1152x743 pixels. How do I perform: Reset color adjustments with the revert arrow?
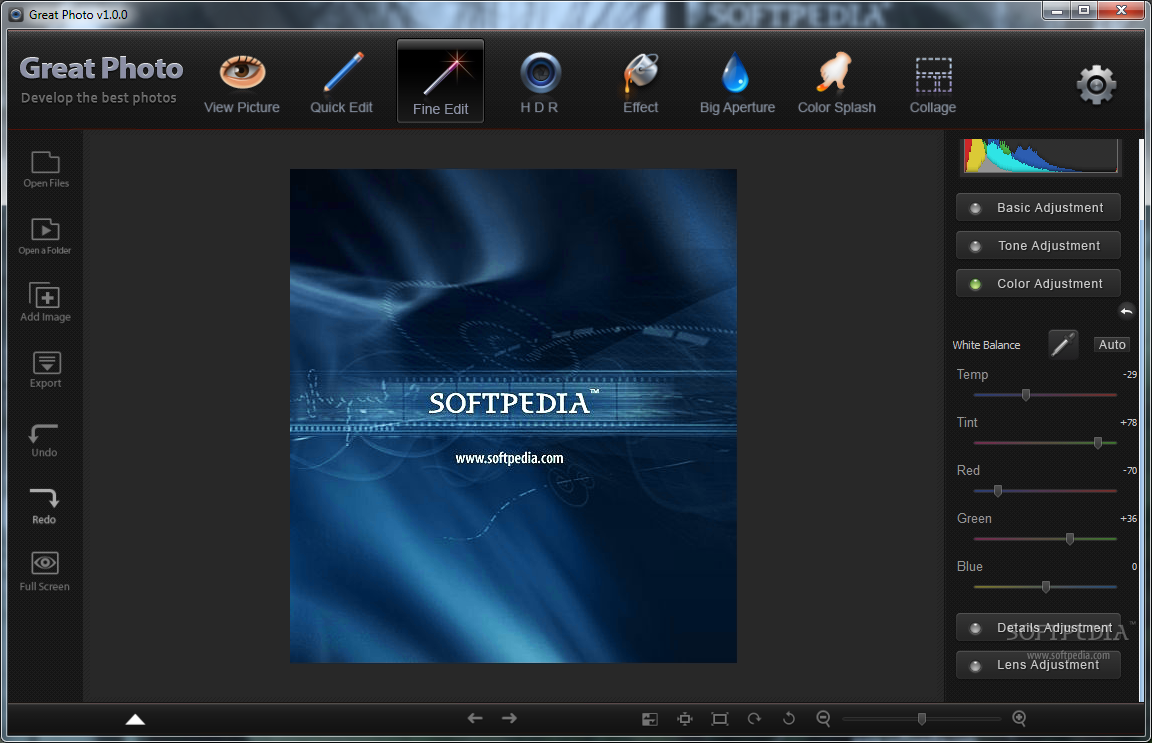pyautogui.click(x=1126, y=311)
